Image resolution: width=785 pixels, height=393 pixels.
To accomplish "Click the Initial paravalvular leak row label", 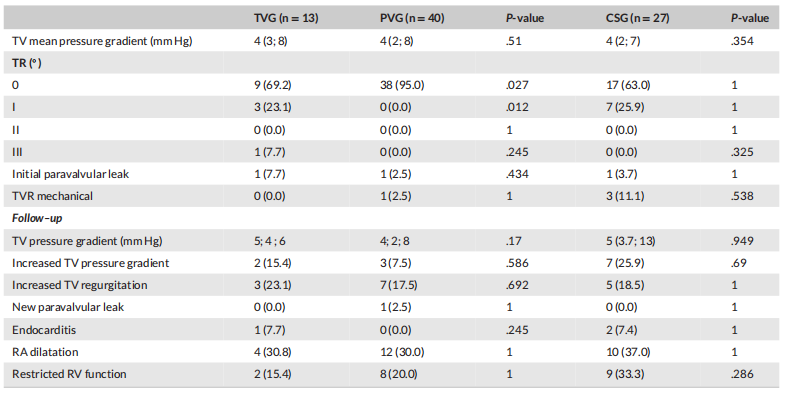I will (71, 174).
